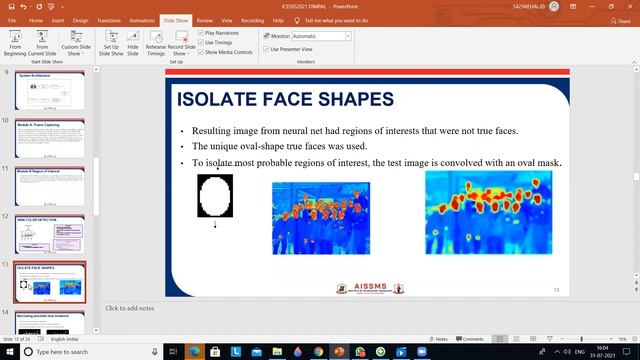Switch to the Recording tab
This screenshot has height=360, width=640.
click(x=252, y=20)
